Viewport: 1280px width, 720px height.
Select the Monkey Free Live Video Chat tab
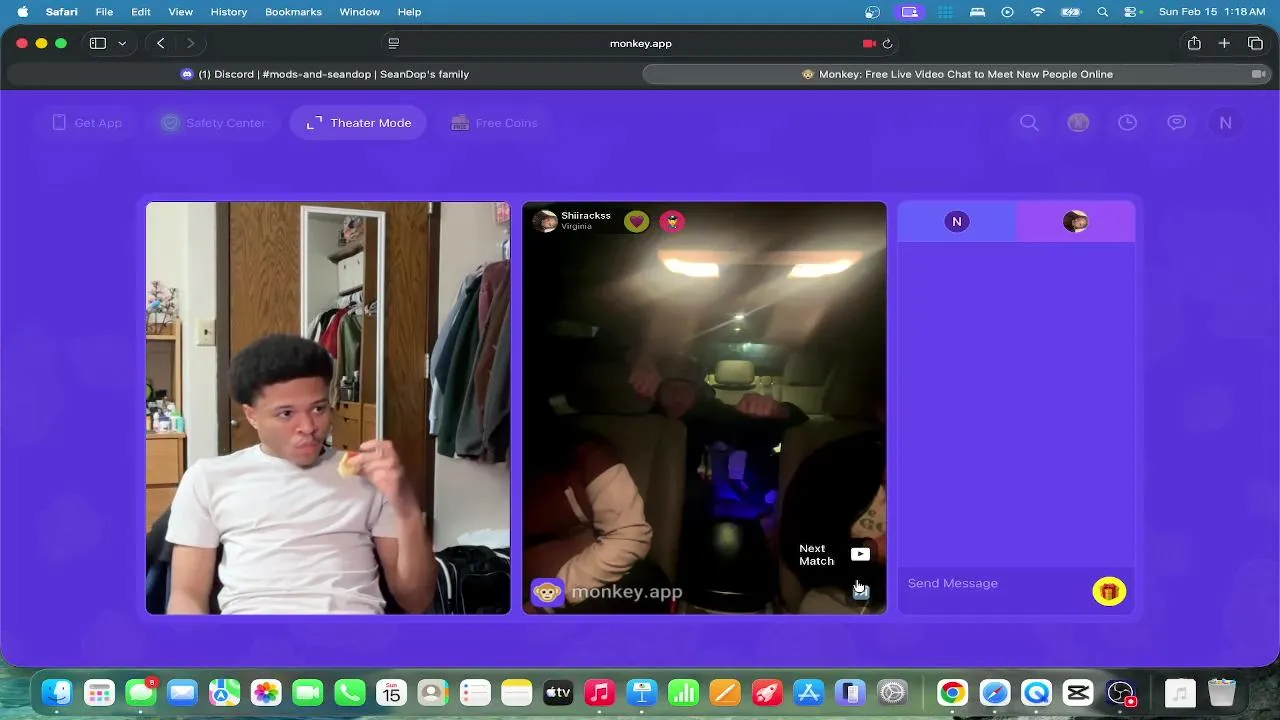[x=957, y=74]
